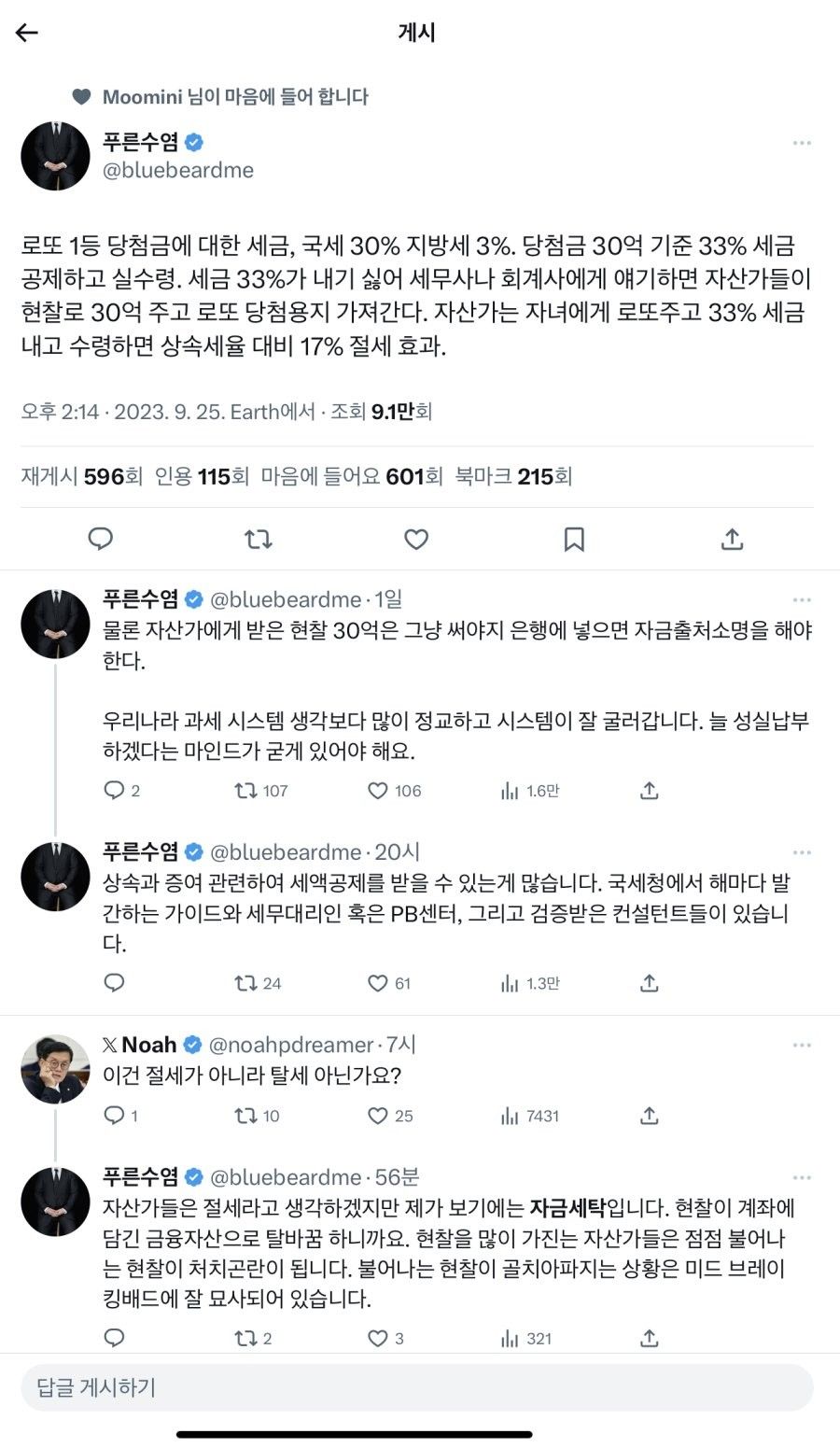Open the @bluebeardme profile handle
Screen dimensions: 840x1448
coord(178,170)
